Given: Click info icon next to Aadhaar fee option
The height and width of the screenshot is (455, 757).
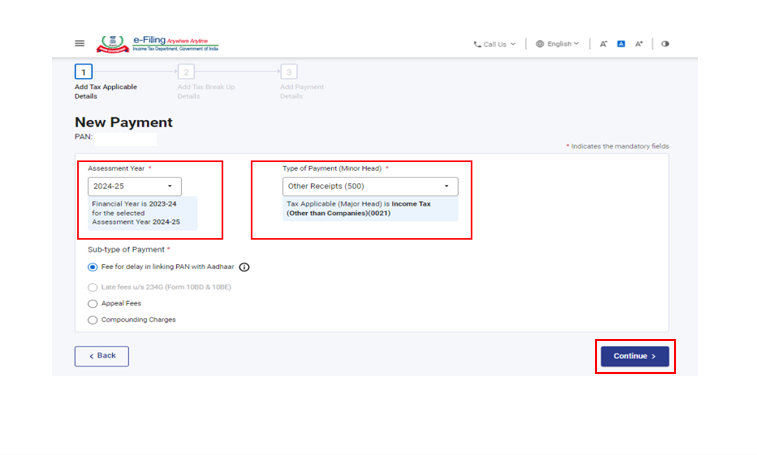Looking at the screenshot, I should click(x=244, y=267).
